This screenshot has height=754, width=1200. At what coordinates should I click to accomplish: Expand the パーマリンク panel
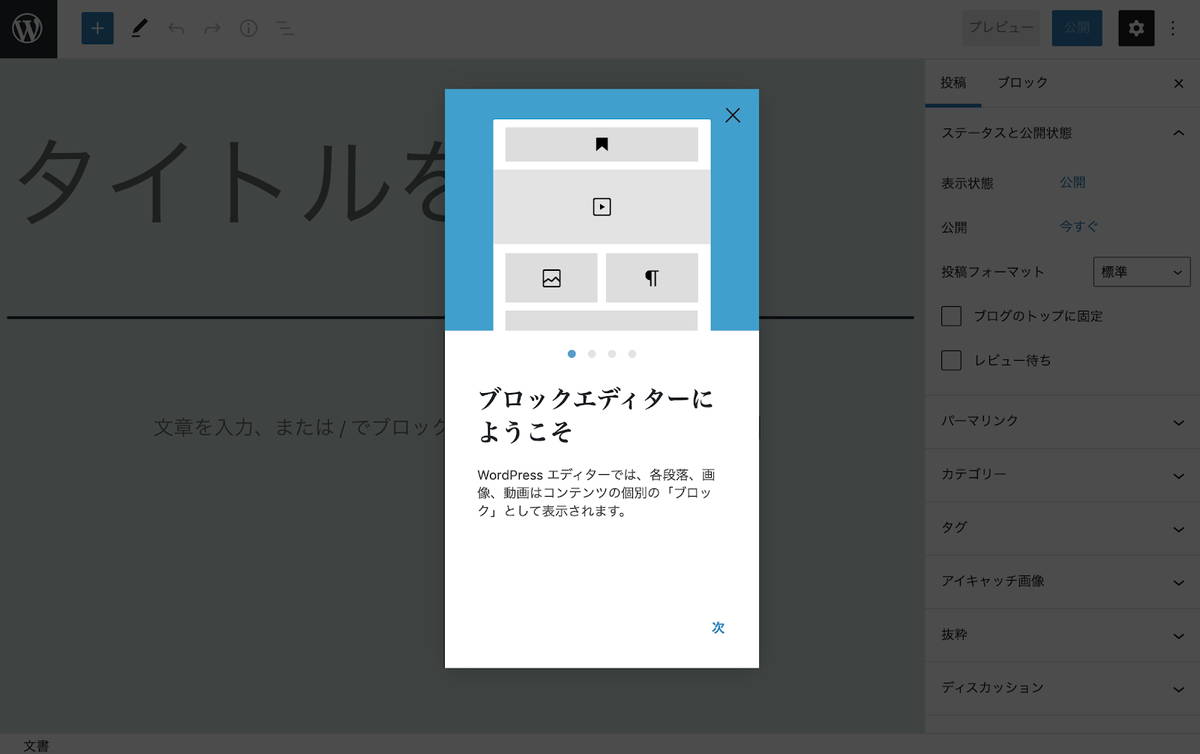point(1062,421)
